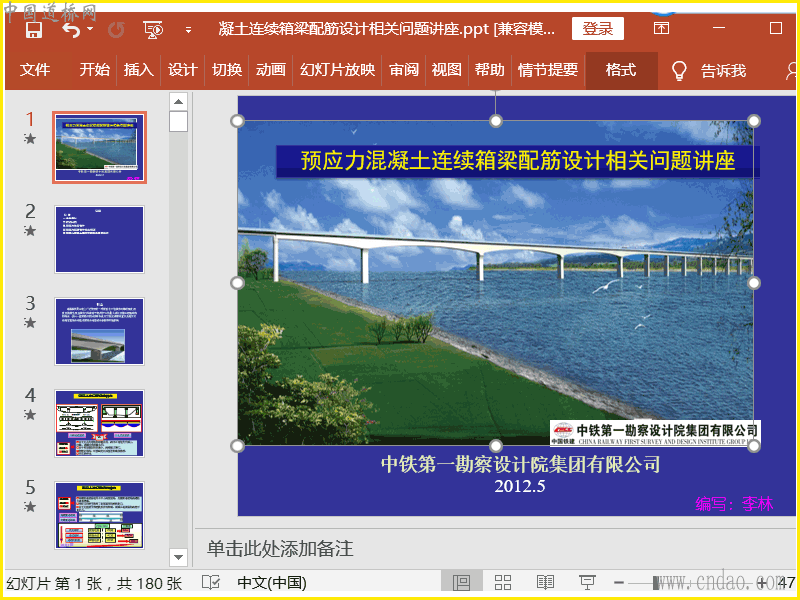Open the 设计 (Design) tab

[182, 70]
